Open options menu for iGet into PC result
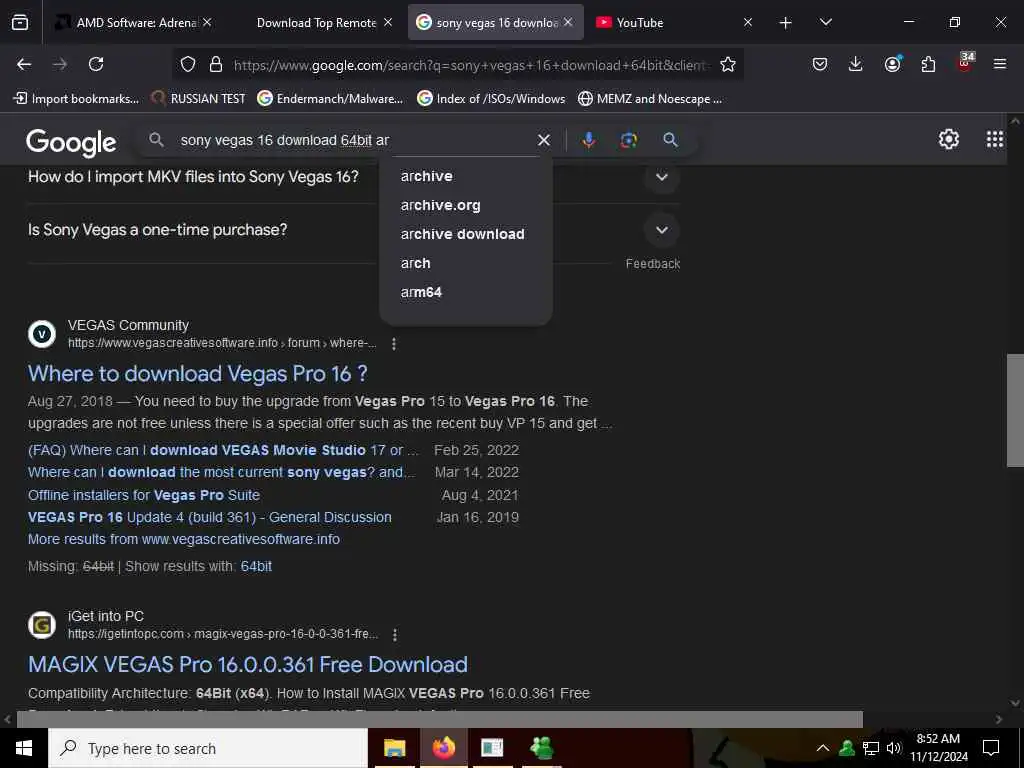Screen dimensions: 1024x768 click(x=394, y=635)
